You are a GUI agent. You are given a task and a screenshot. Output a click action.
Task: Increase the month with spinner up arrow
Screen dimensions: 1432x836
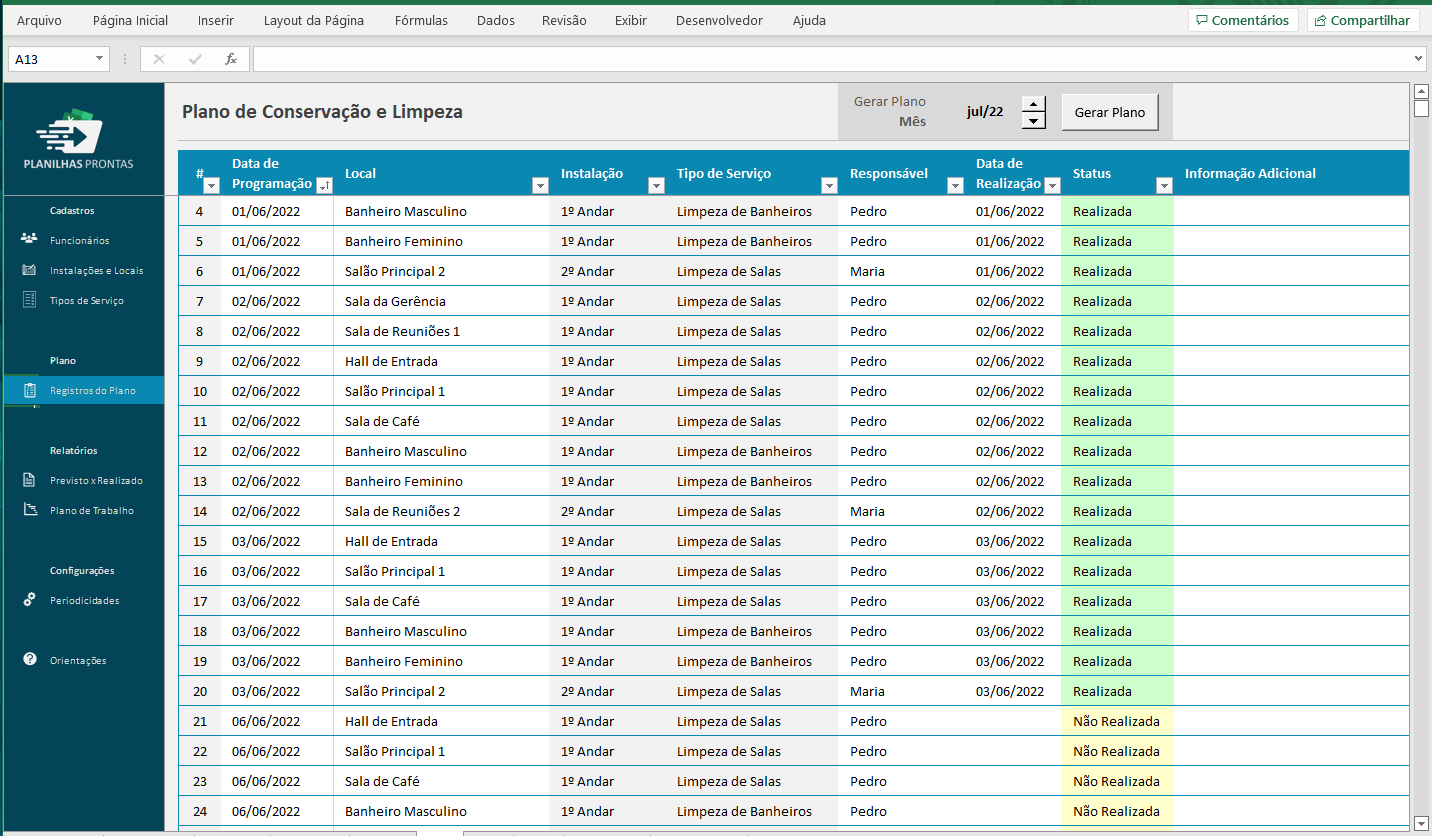(x=1034, y=103)
